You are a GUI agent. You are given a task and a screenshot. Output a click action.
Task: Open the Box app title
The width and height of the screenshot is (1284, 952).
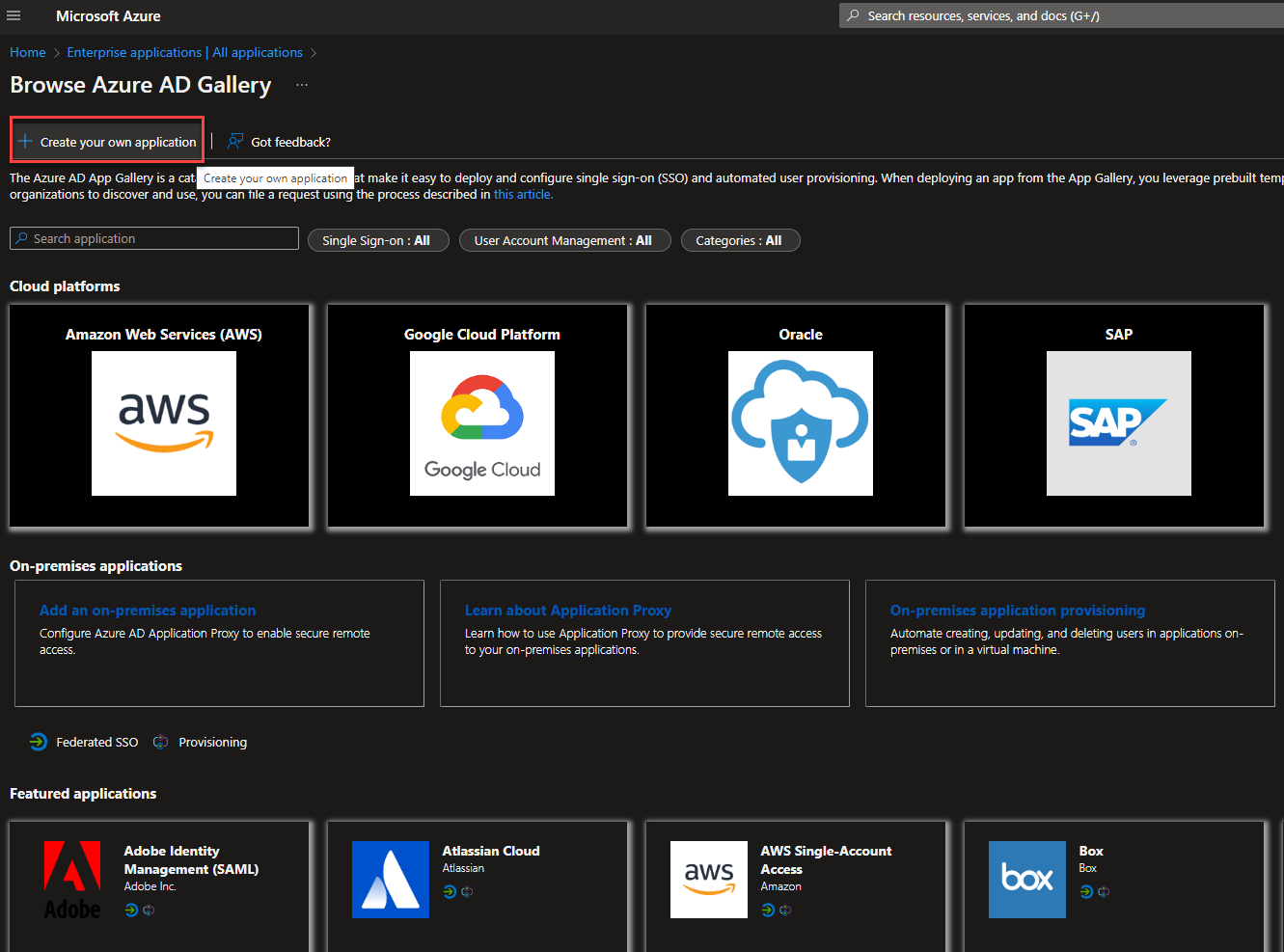pyautogui.click(x=1091, y=851)
